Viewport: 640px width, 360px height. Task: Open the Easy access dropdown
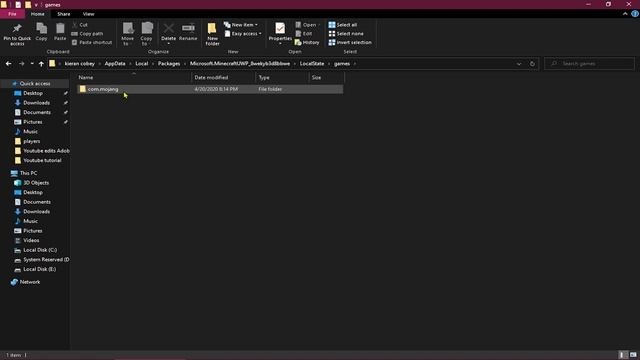click(242, 33)
